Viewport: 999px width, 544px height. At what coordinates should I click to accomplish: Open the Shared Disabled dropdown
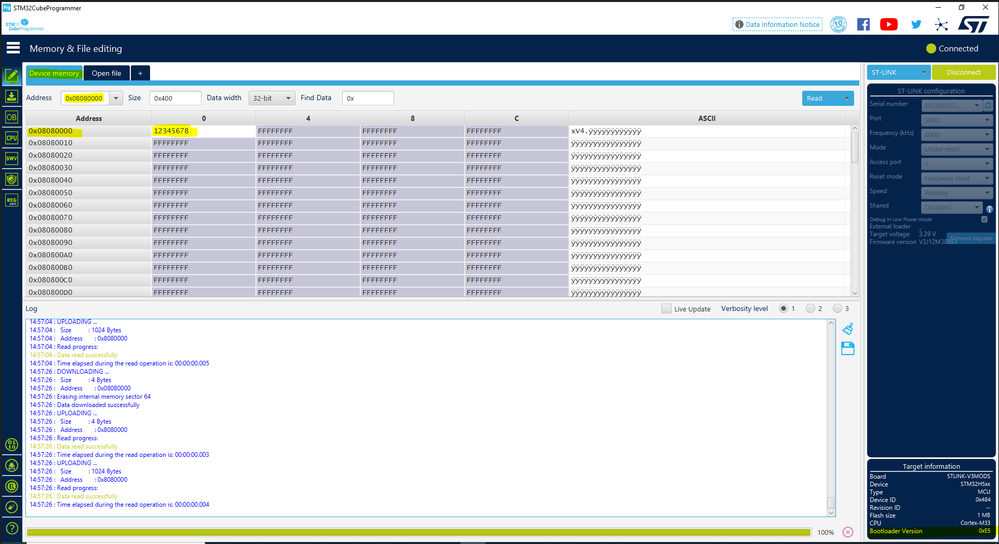[x=952, y=207]
